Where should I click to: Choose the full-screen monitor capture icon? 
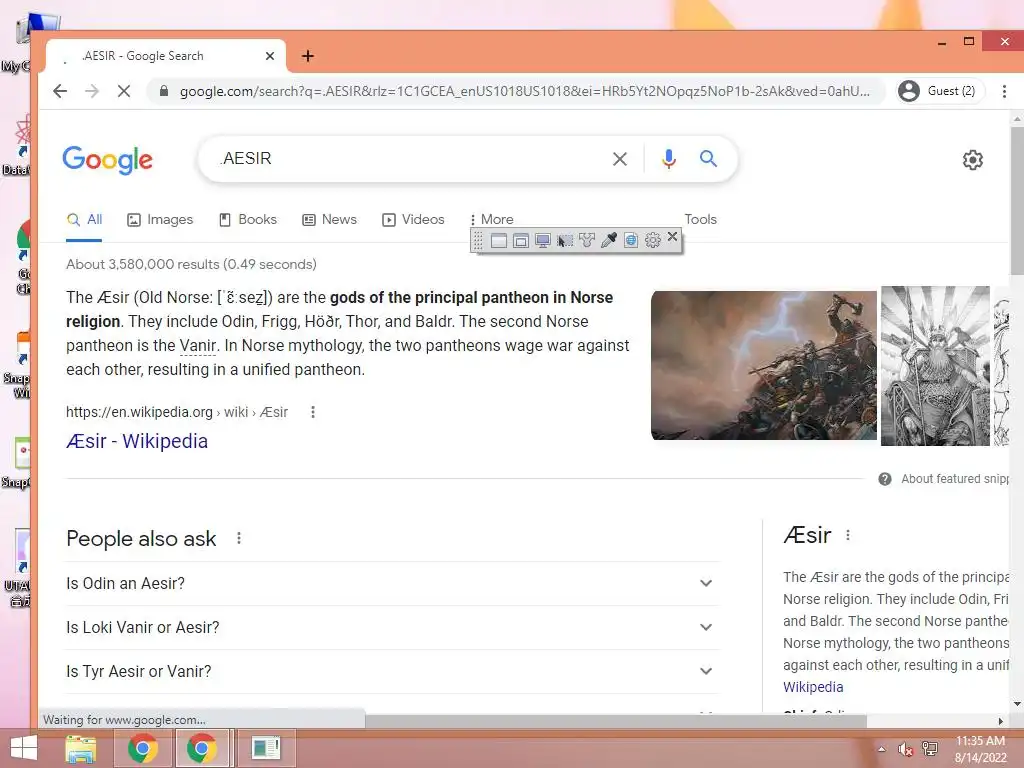click(543, 241)
